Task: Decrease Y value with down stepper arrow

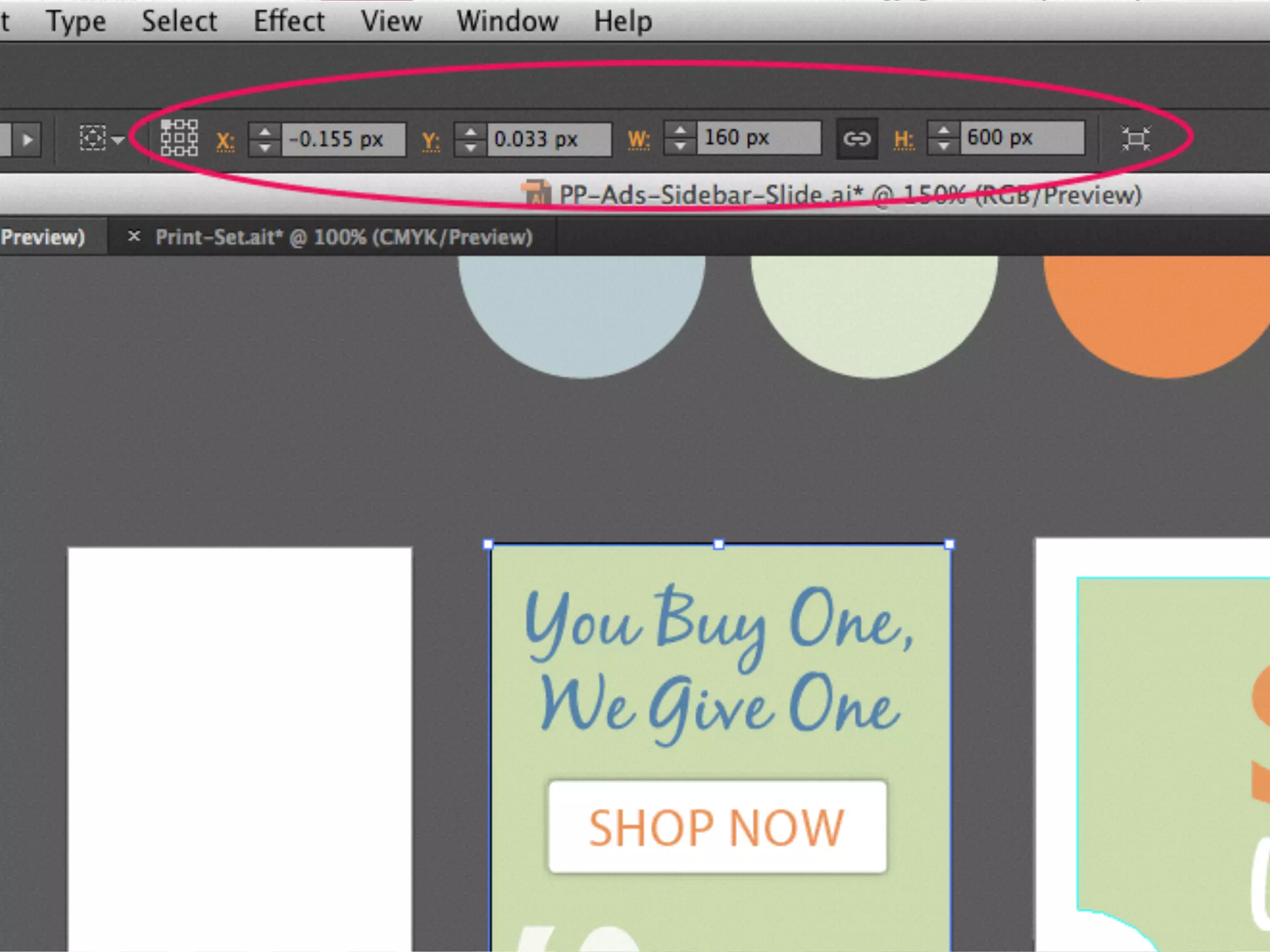Action: tap(471, 148)
